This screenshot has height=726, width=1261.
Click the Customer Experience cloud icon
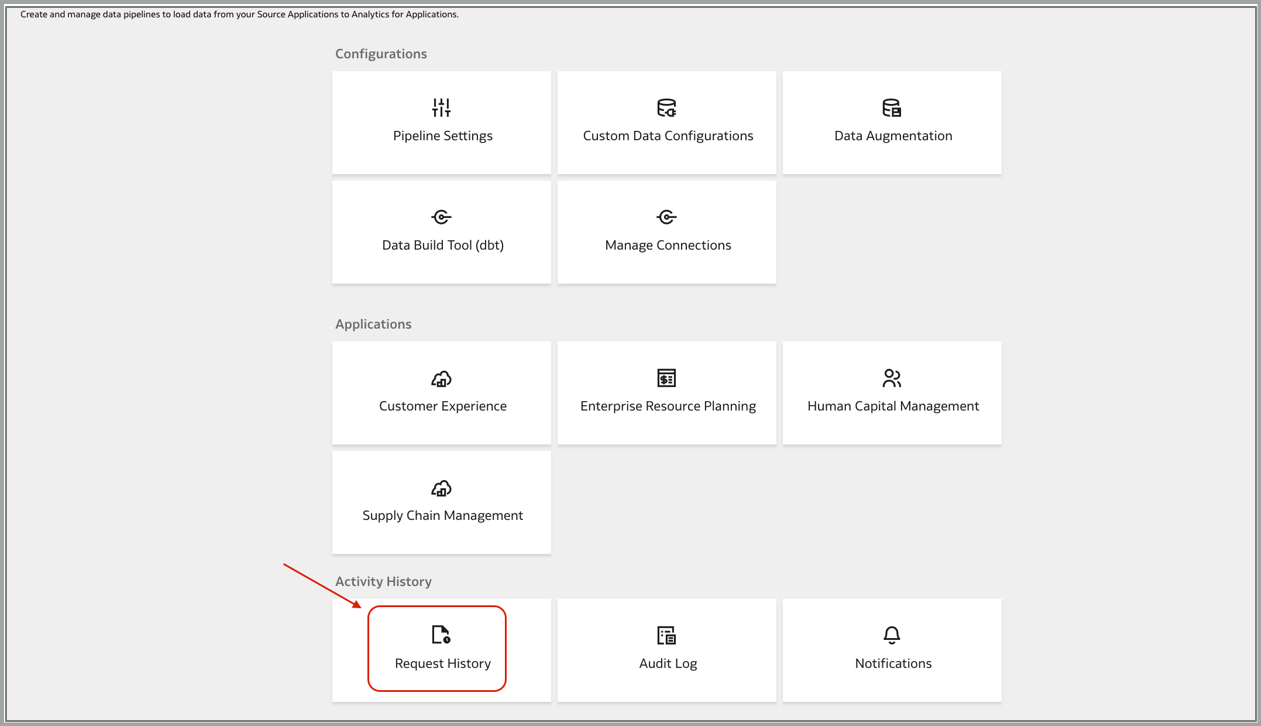pos(441,378)
